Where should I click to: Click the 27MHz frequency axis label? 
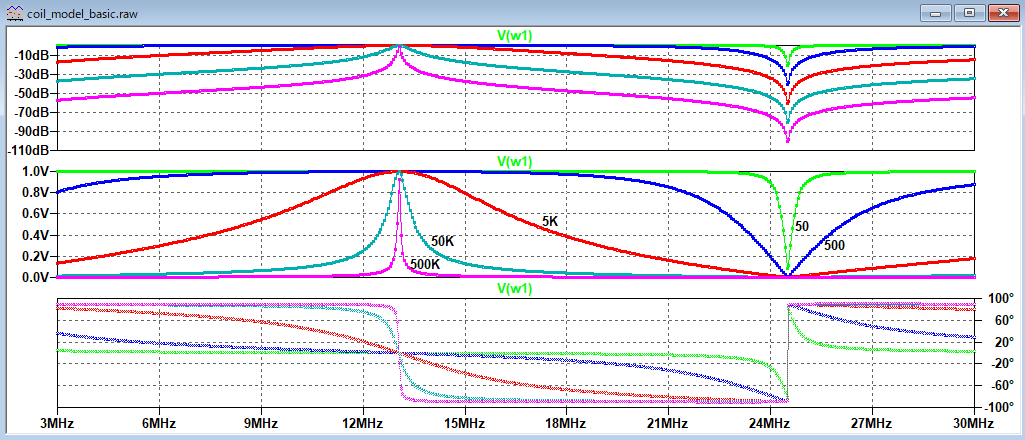[x=872, y=424]
